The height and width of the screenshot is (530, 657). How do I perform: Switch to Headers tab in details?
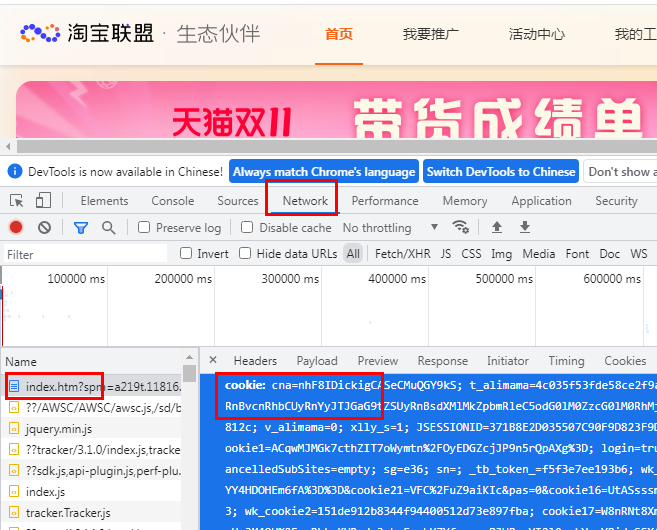pyautogui.click(x=255, y=361)
